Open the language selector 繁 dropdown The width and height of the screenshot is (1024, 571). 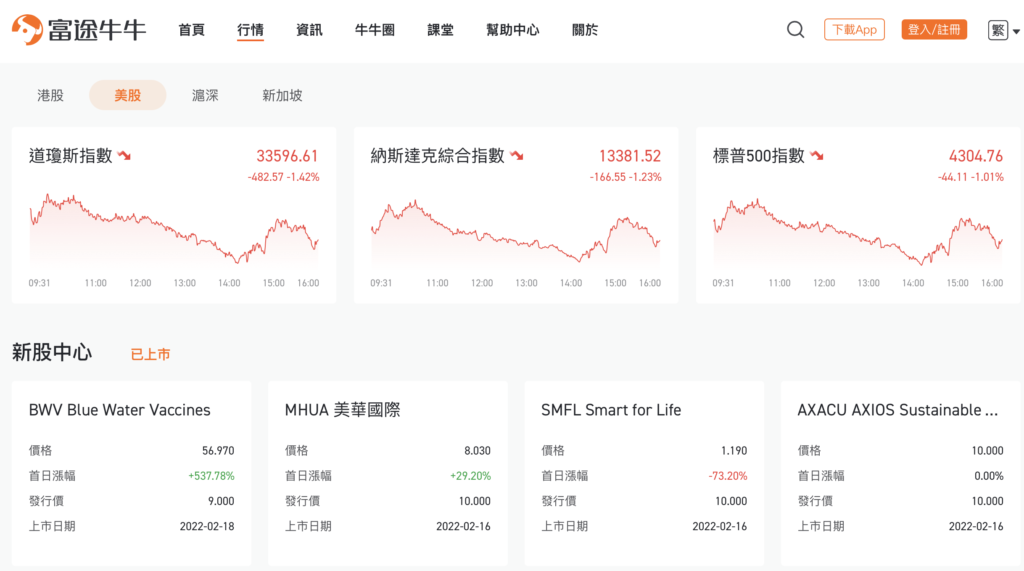tap(1004, 30)
